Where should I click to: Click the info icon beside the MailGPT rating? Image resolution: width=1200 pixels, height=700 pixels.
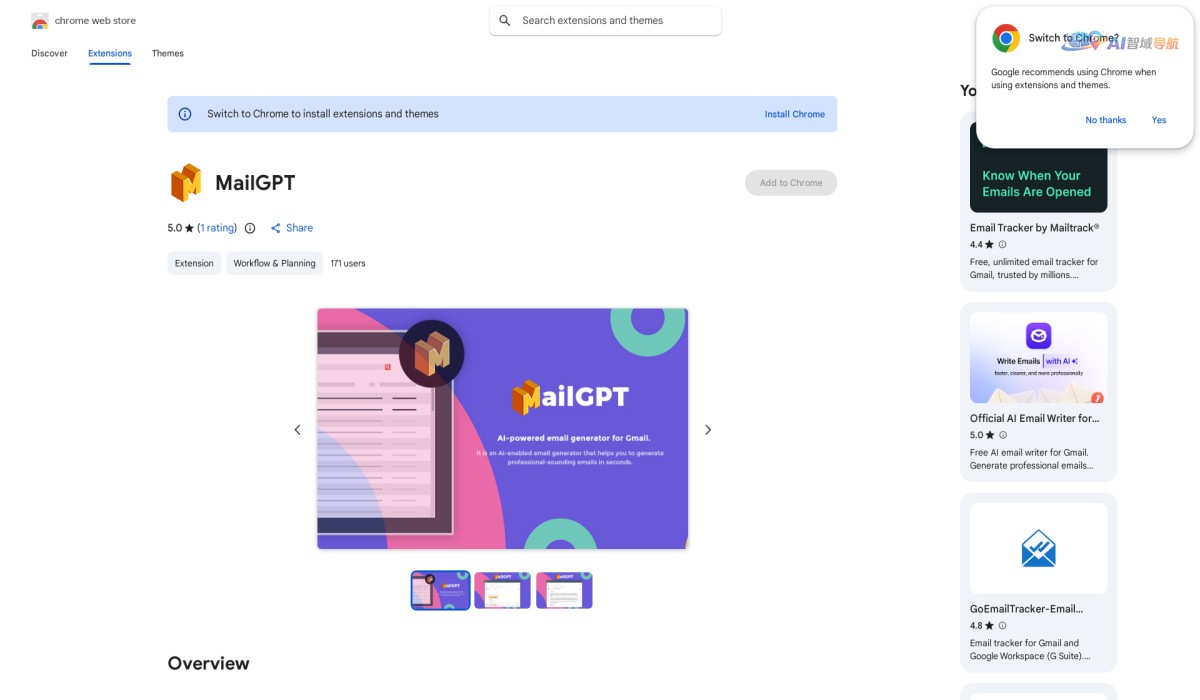pyautogui.click(x=249, y=228)
